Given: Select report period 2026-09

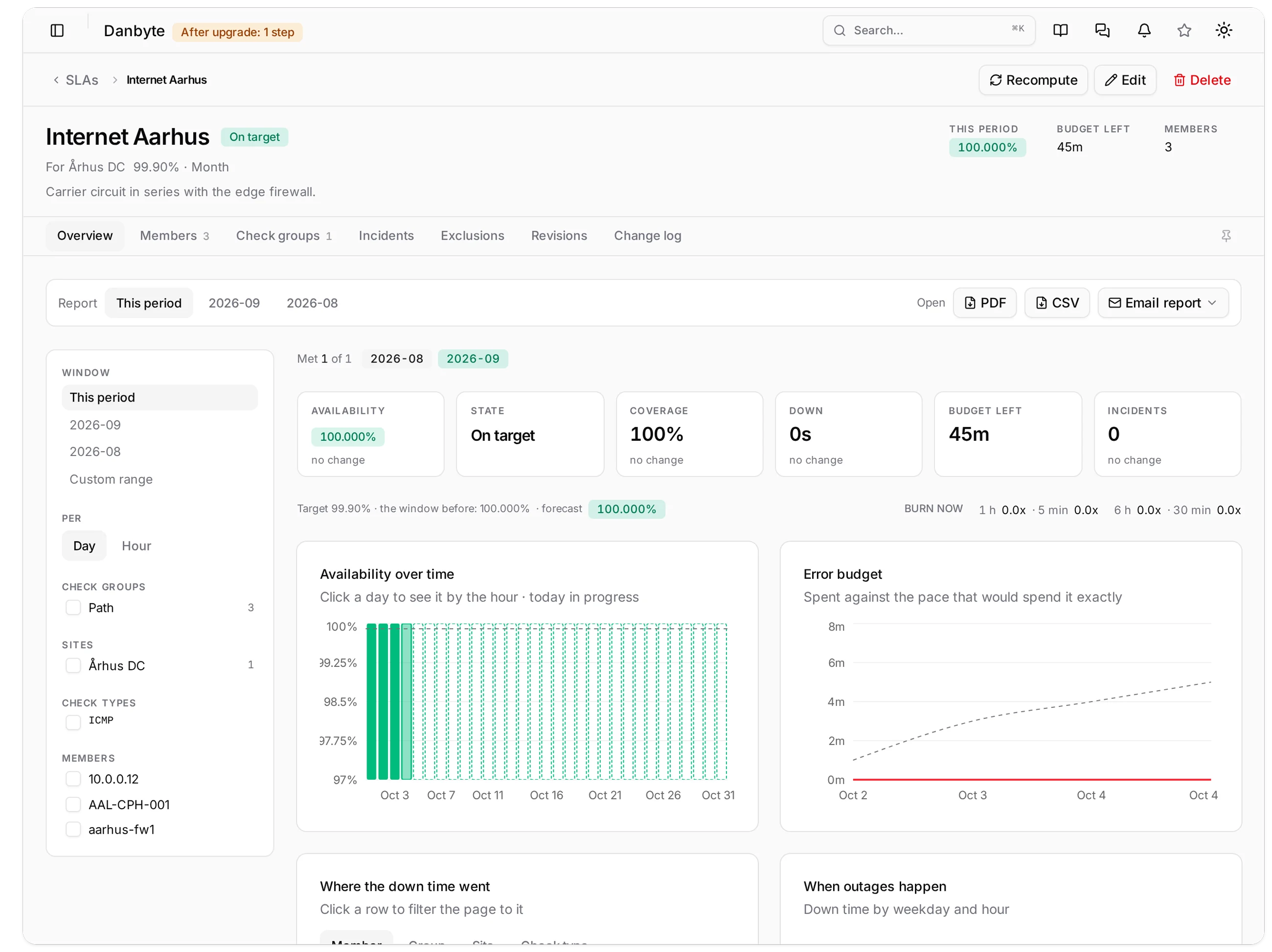Looking at the screenshot, I should point(234,303).
